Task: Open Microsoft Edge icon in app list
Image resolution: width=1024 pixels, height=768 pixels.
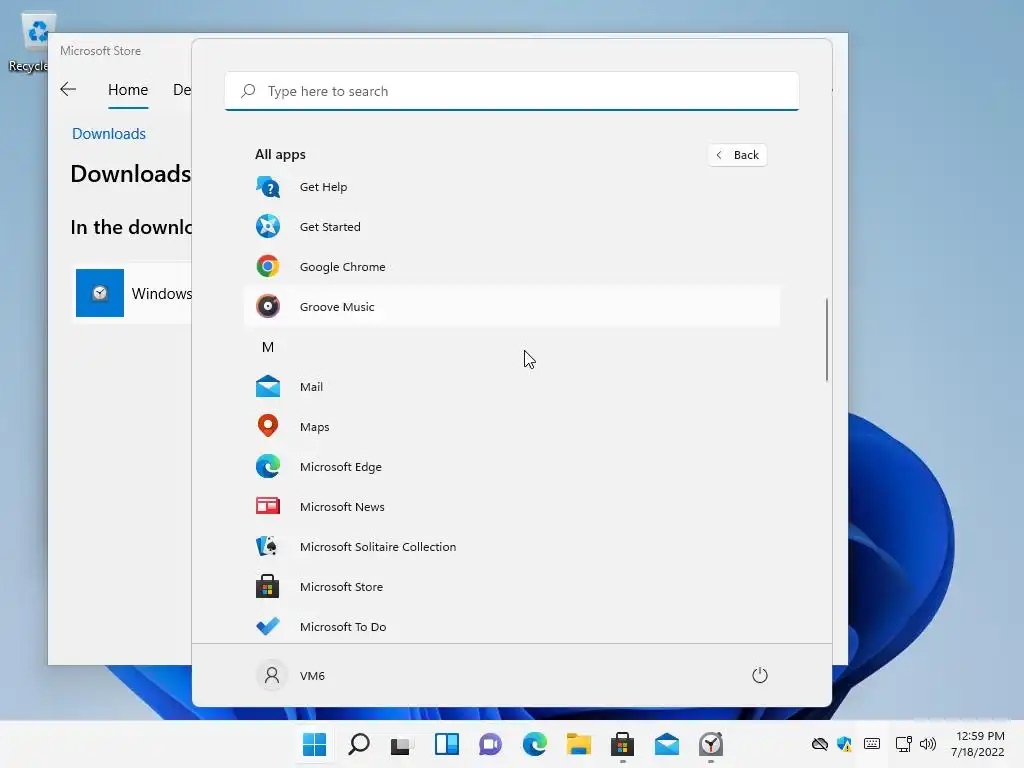Action: click(x=268, y=466)
